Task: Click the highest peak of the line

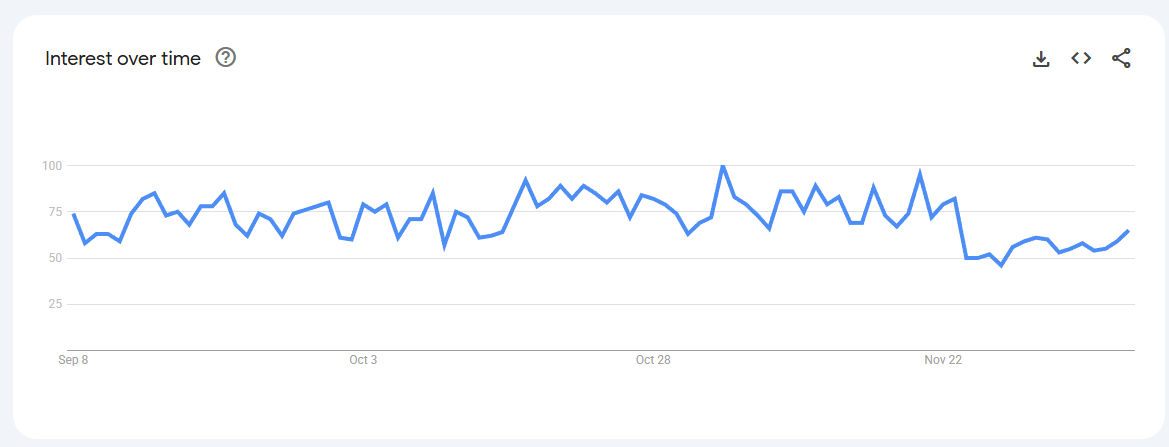Action: 722,166
